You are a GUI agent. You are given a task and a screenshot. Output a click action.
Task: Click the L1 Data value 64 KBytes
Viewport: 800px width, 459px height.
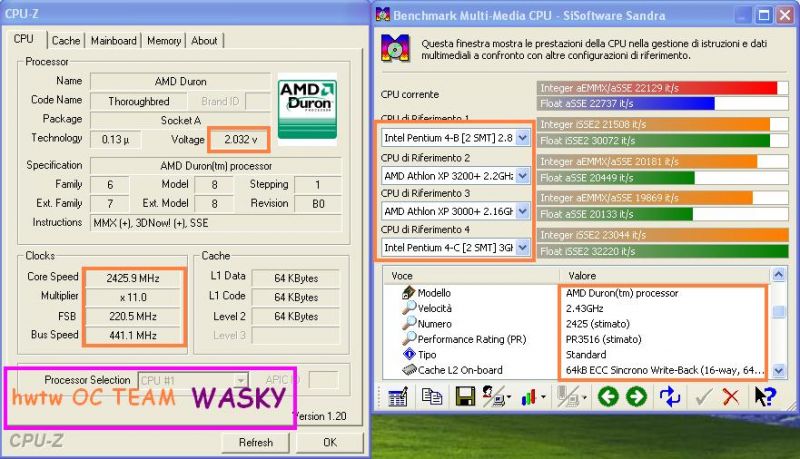pyautogui.click(x=296, y=278)
